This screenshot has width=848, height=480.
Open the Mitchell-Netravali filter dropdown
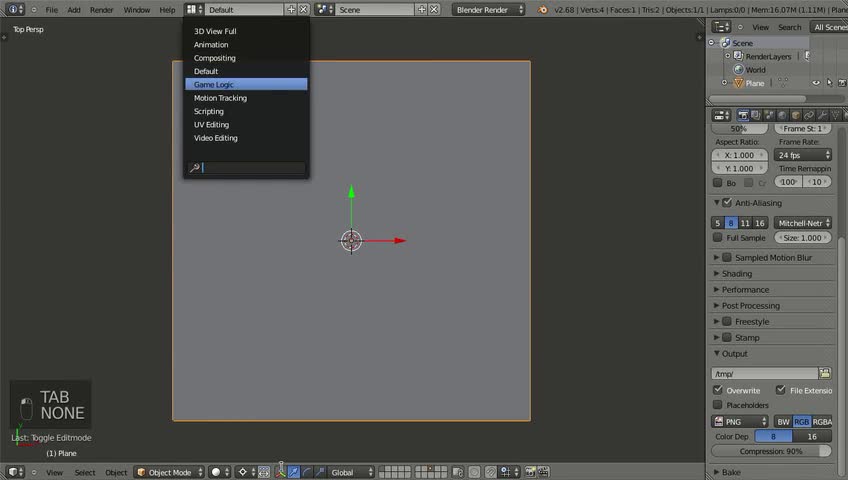[803, 223]
